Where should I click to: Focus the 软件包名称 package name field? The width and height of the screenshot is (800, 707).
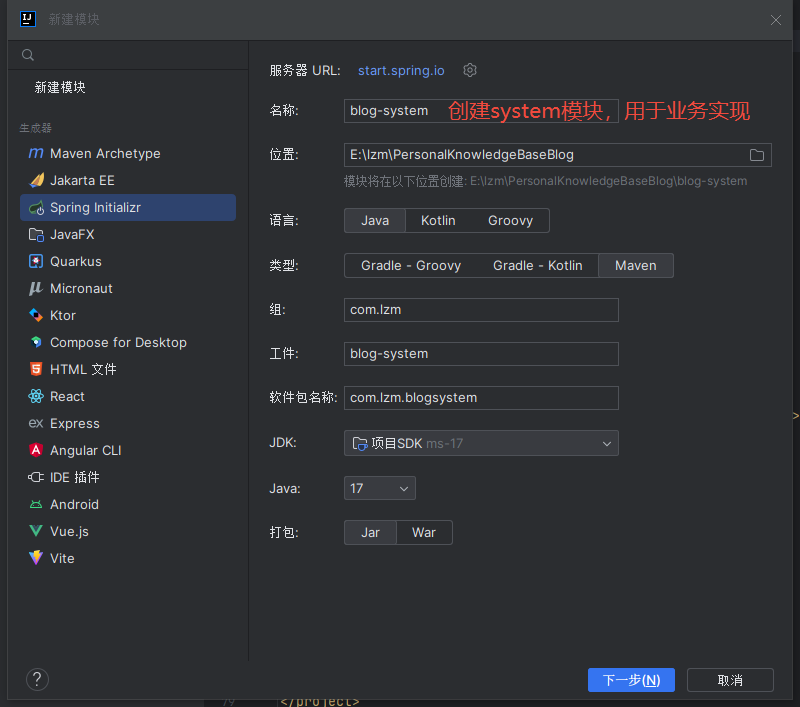[x=481, y=398]
